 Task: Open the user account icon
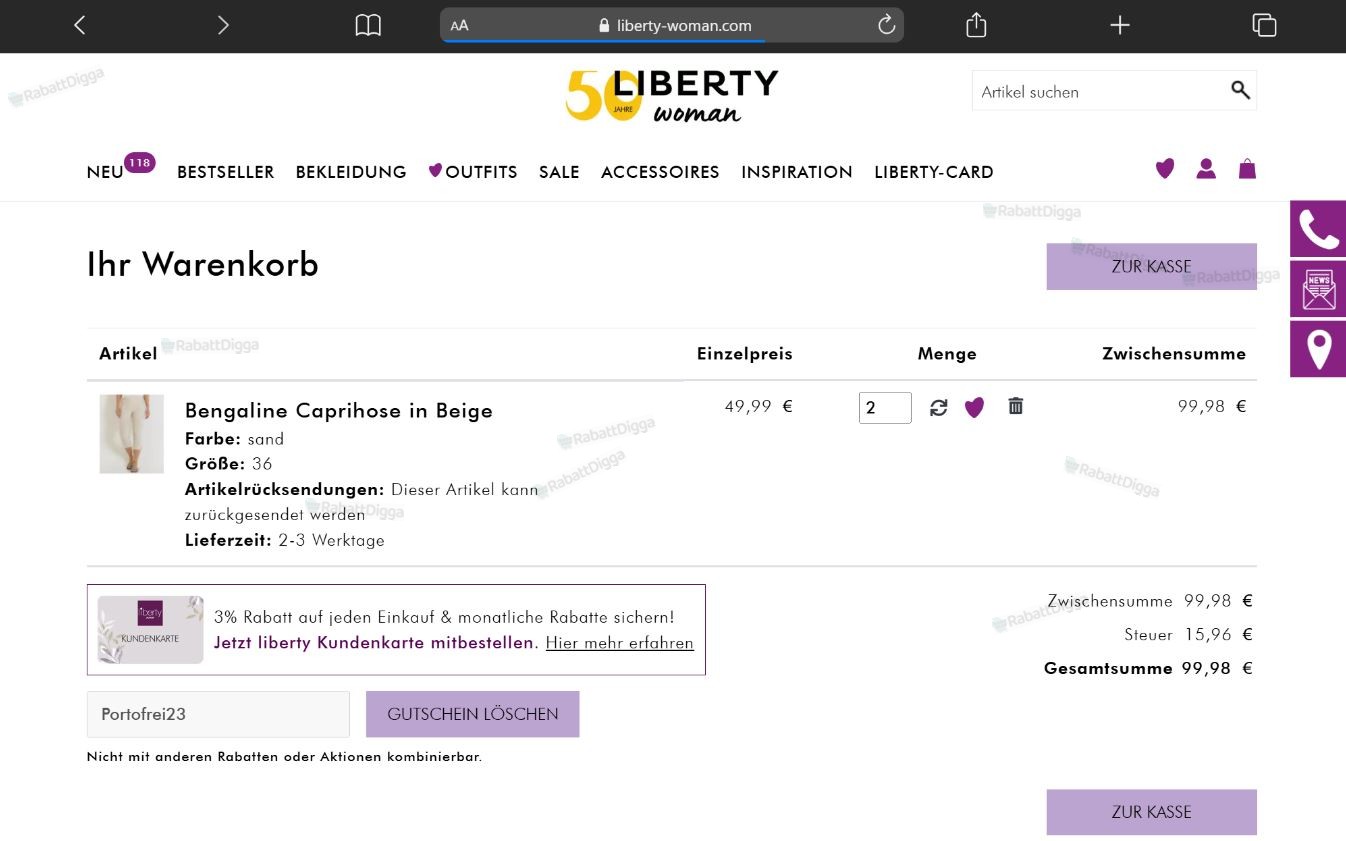click(1206, 169)
